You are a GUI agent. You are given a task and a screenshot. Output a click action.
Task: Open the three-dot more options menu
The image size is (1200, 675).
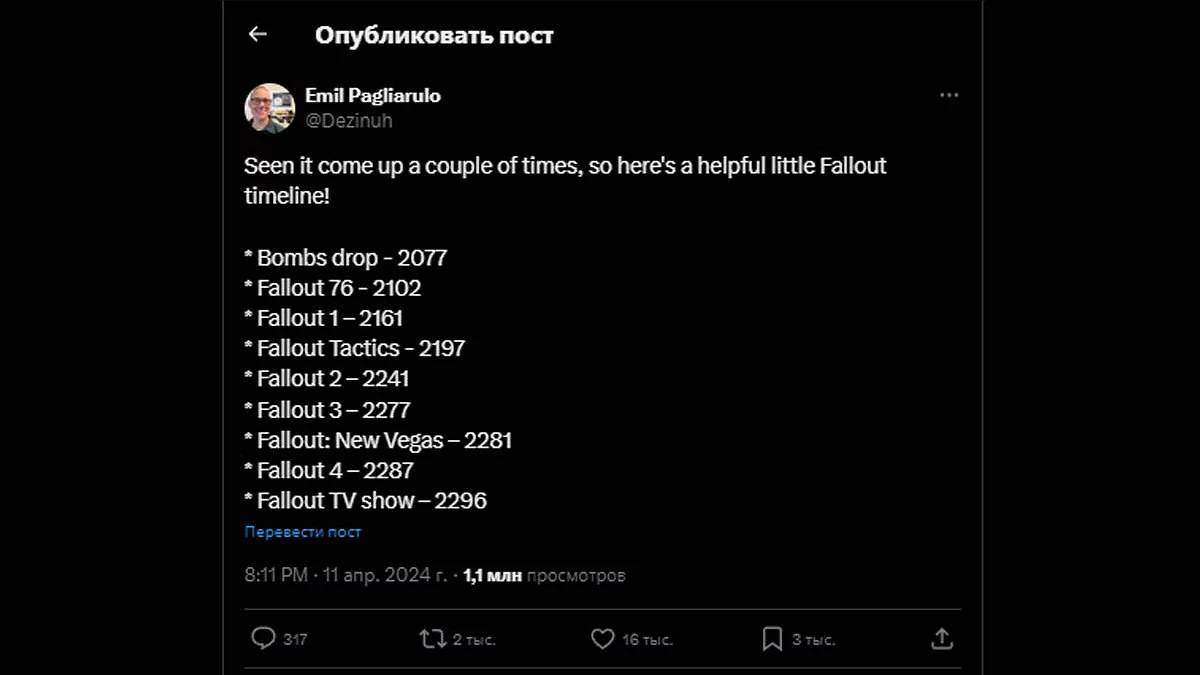pyautogui.click(x=949, y=95)
